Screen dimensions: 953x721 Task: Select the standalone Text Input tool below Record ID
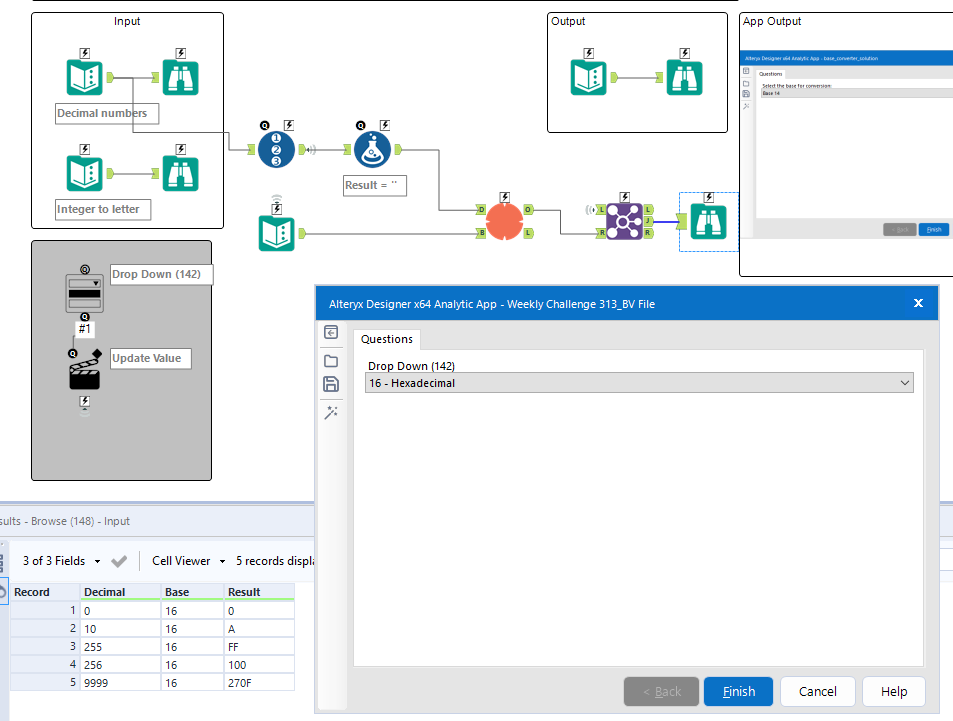pyautogui.click(x=277, y=233)
